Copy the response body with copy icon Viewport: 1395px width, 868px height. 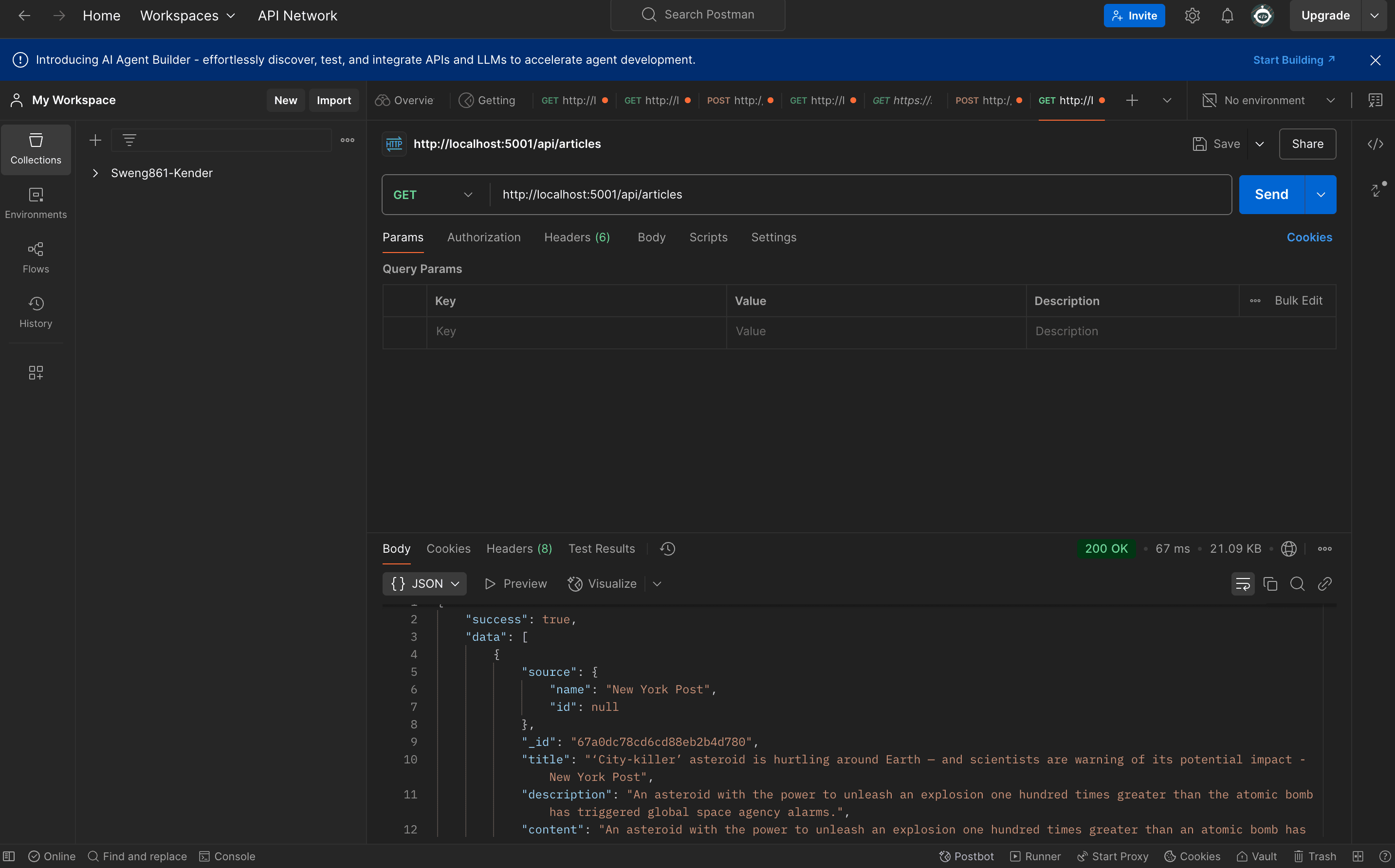[1270, 584]
